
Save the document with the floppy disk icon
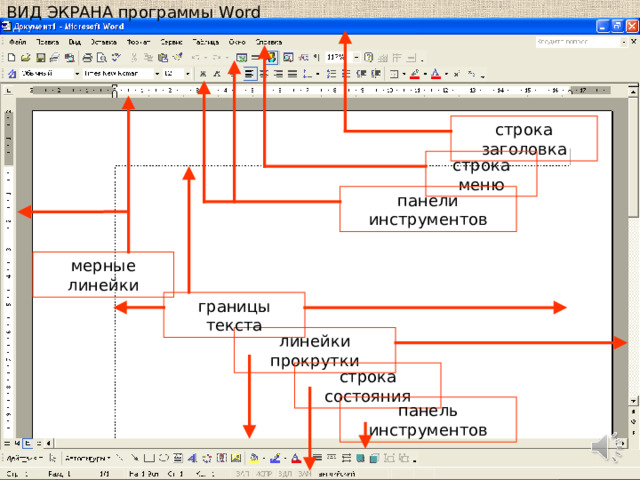point(40,58)
